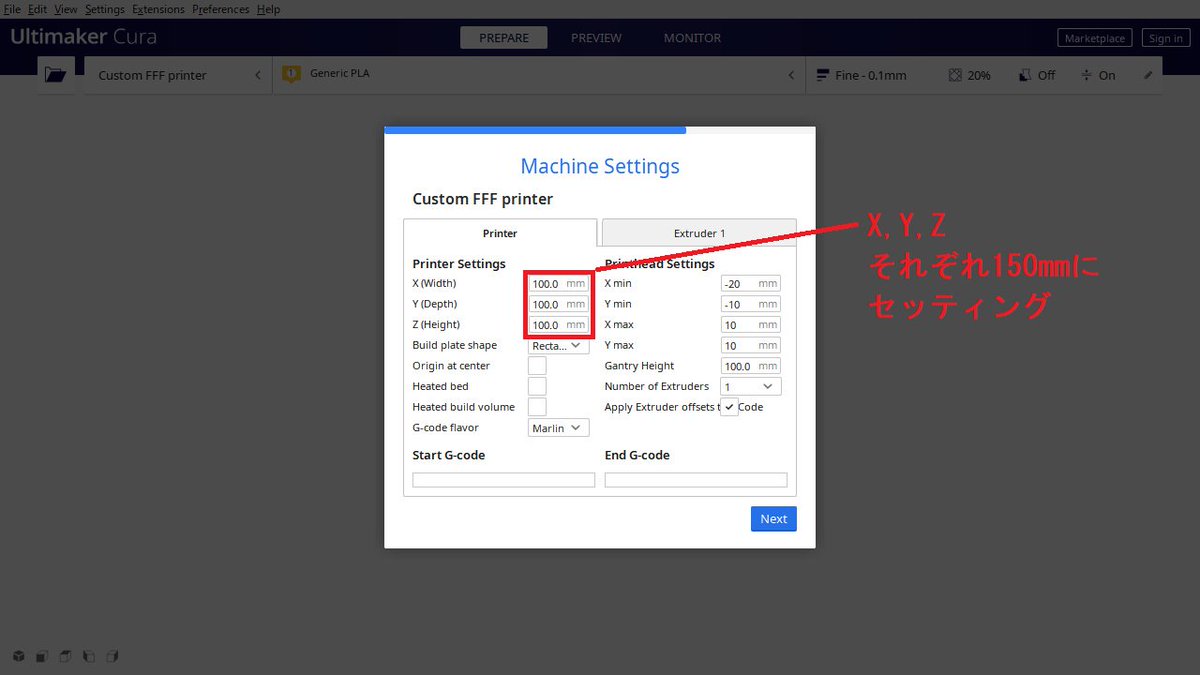Click the adhesion On icon
The width and height of the screenshot is (1200, 675).
1087,75
